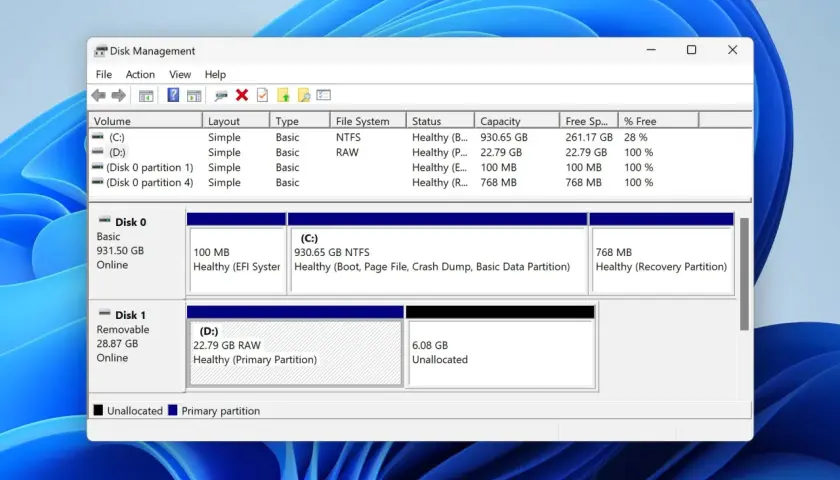Click the Unallocated legend label
840x480 pixels.
point(134,411)
